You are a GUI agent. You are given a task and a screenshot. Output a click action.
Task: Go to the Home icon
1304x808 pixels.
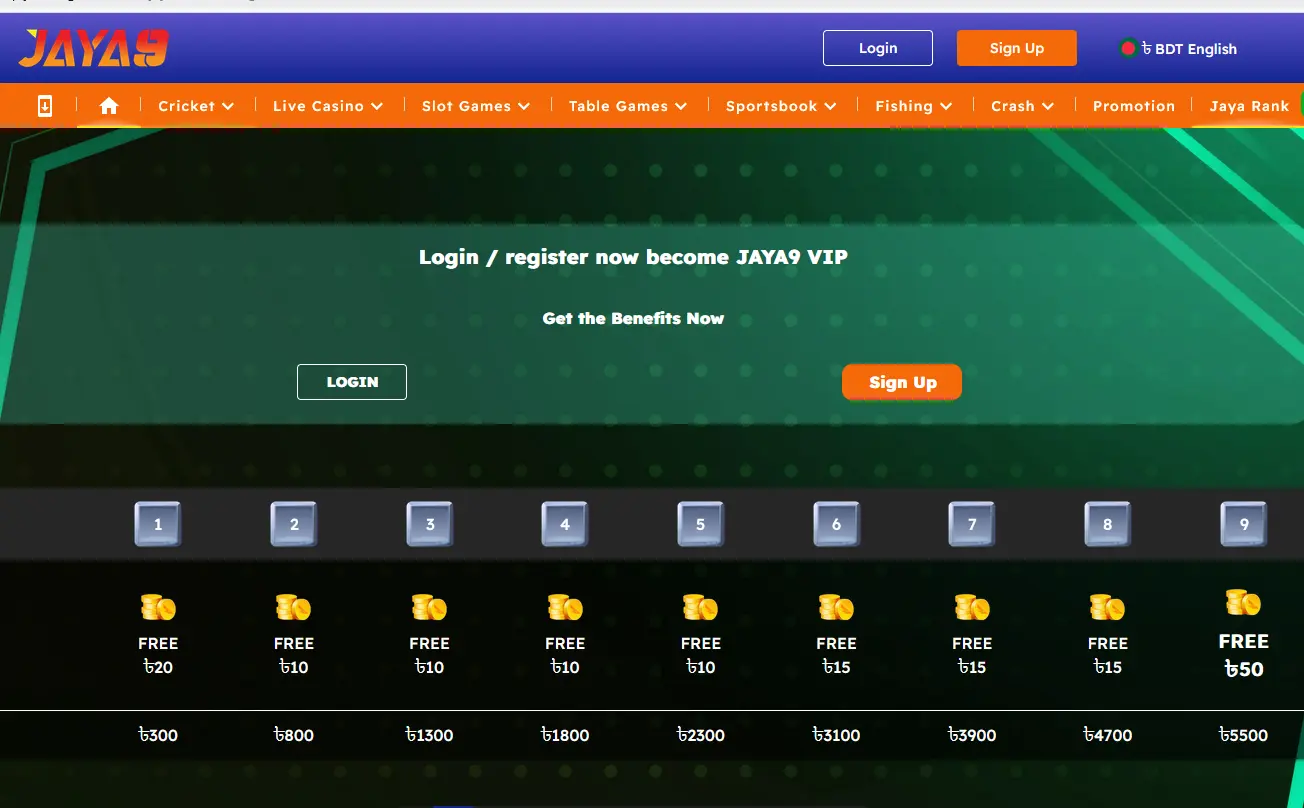point(109,106)
